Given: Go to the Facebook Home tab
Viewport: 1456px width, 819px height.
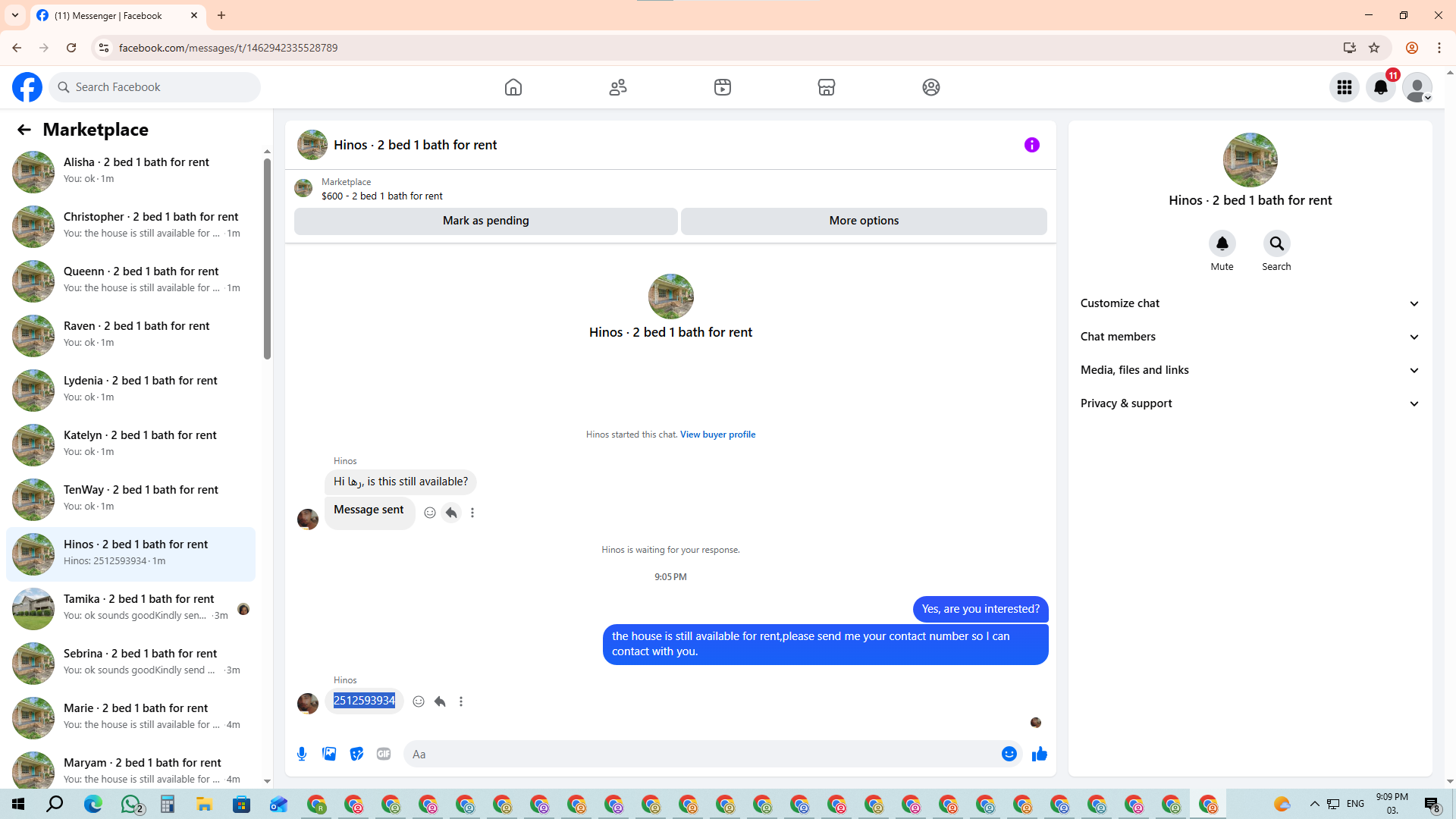Looking at the screenshot, I should point(513,87).
